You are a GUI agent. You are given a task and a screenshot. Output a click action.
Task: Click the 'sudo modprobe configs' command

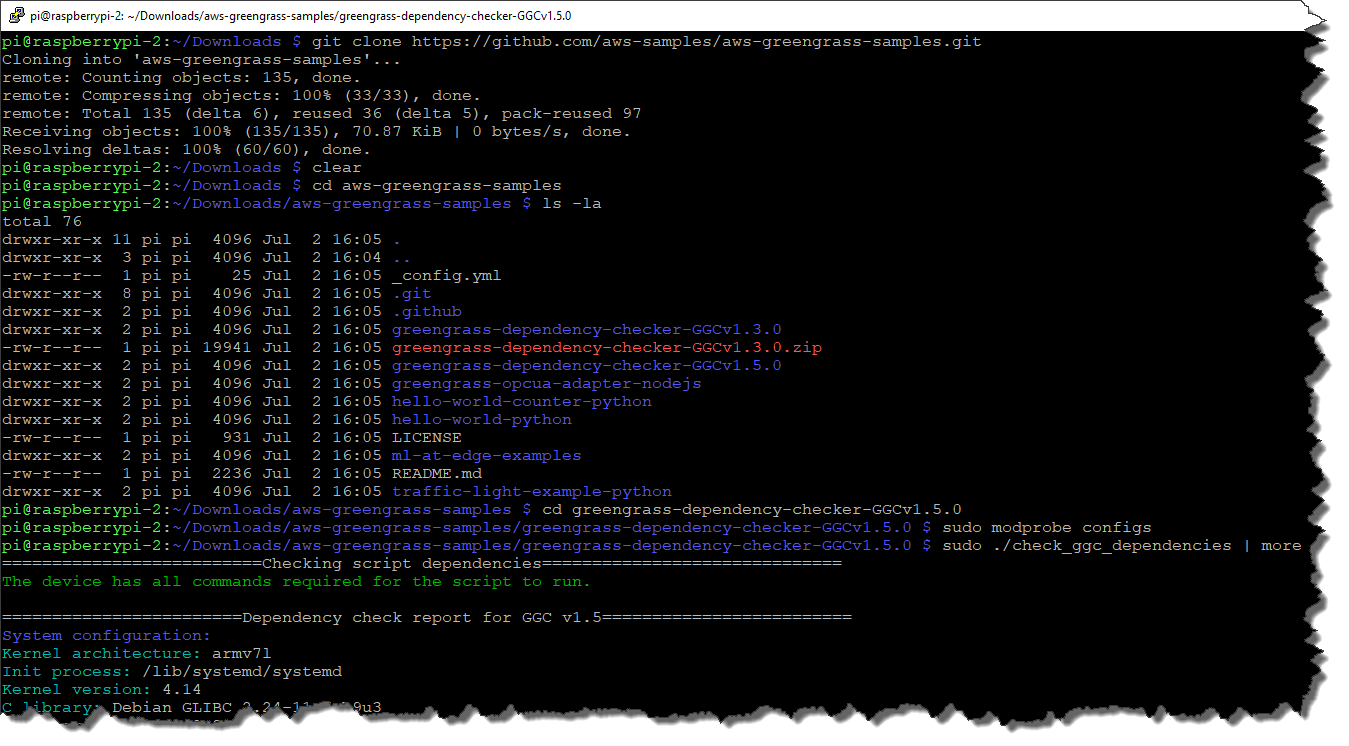(x=1047, y=528)
